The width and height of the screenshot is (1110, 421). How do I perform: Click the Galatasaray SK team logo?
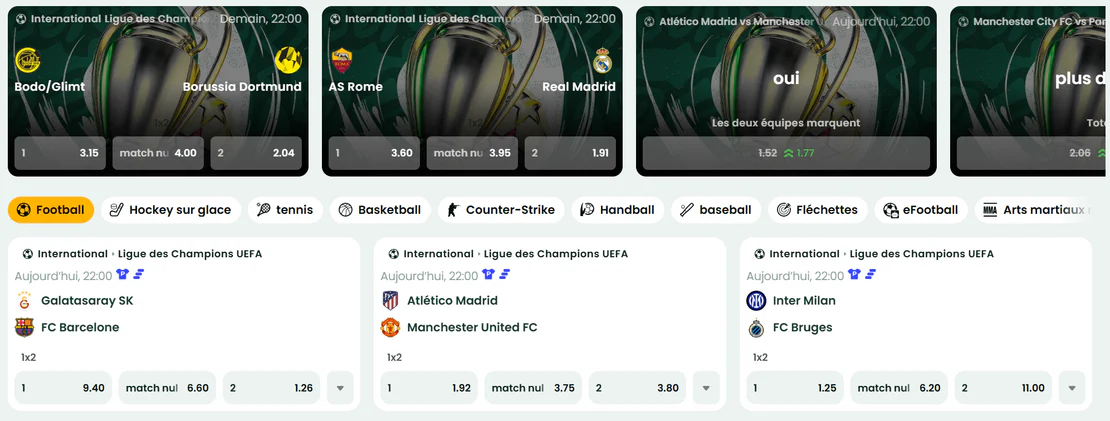point(24,301)
